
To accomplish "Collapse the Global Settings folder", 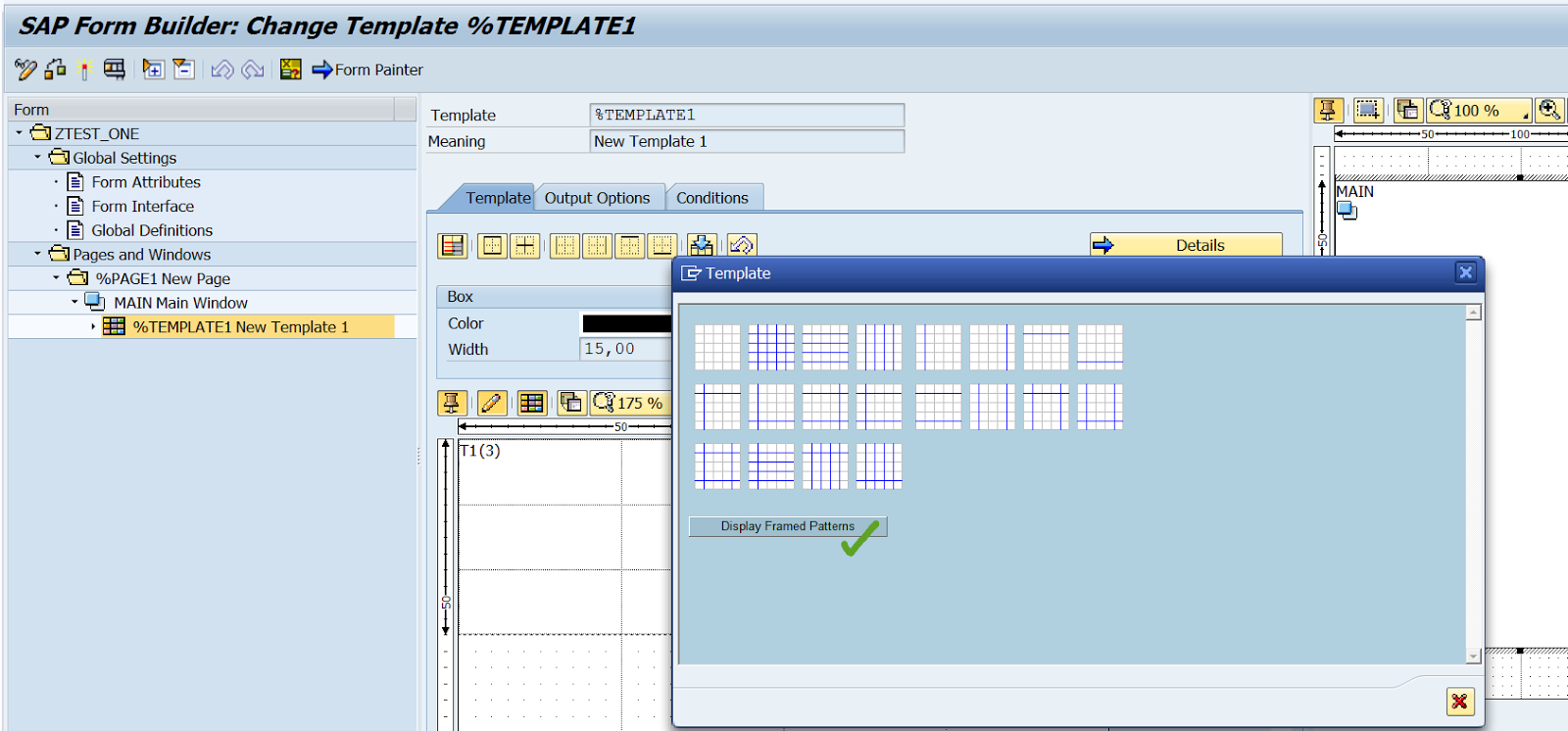I will pos(37,157).
